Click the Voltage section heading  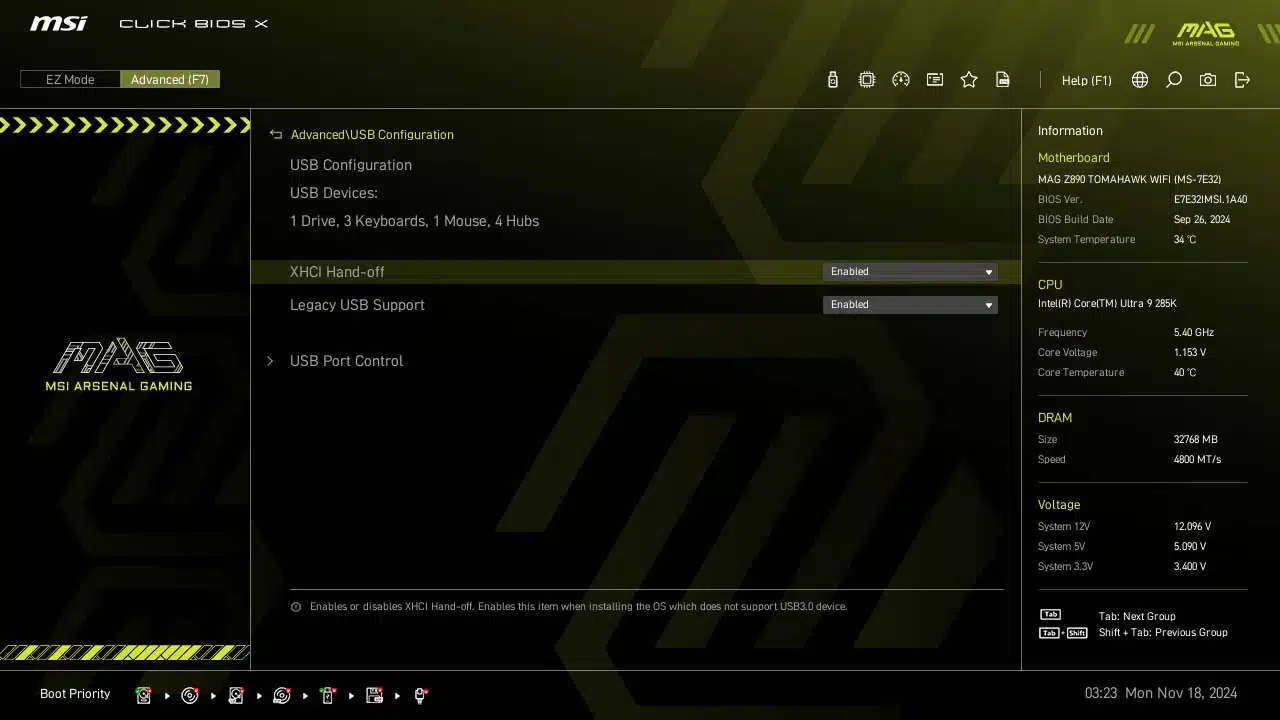pos(1059,505)
